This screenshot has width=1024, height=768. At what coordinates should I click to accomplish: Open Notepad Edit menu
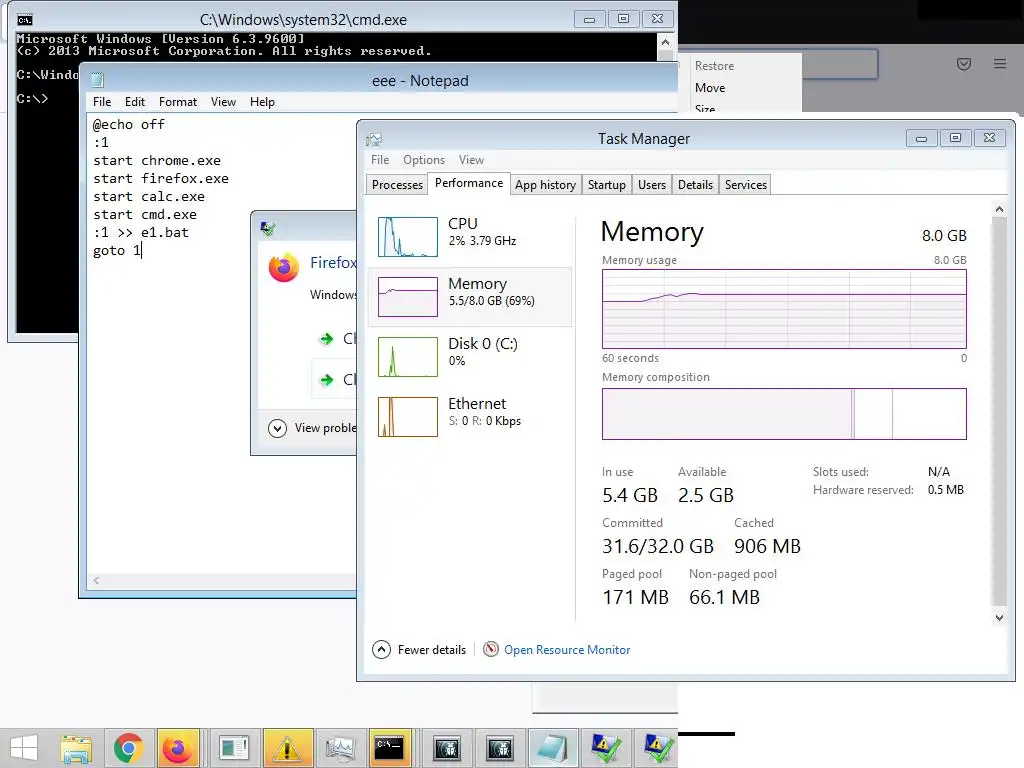tap(135, 102)
